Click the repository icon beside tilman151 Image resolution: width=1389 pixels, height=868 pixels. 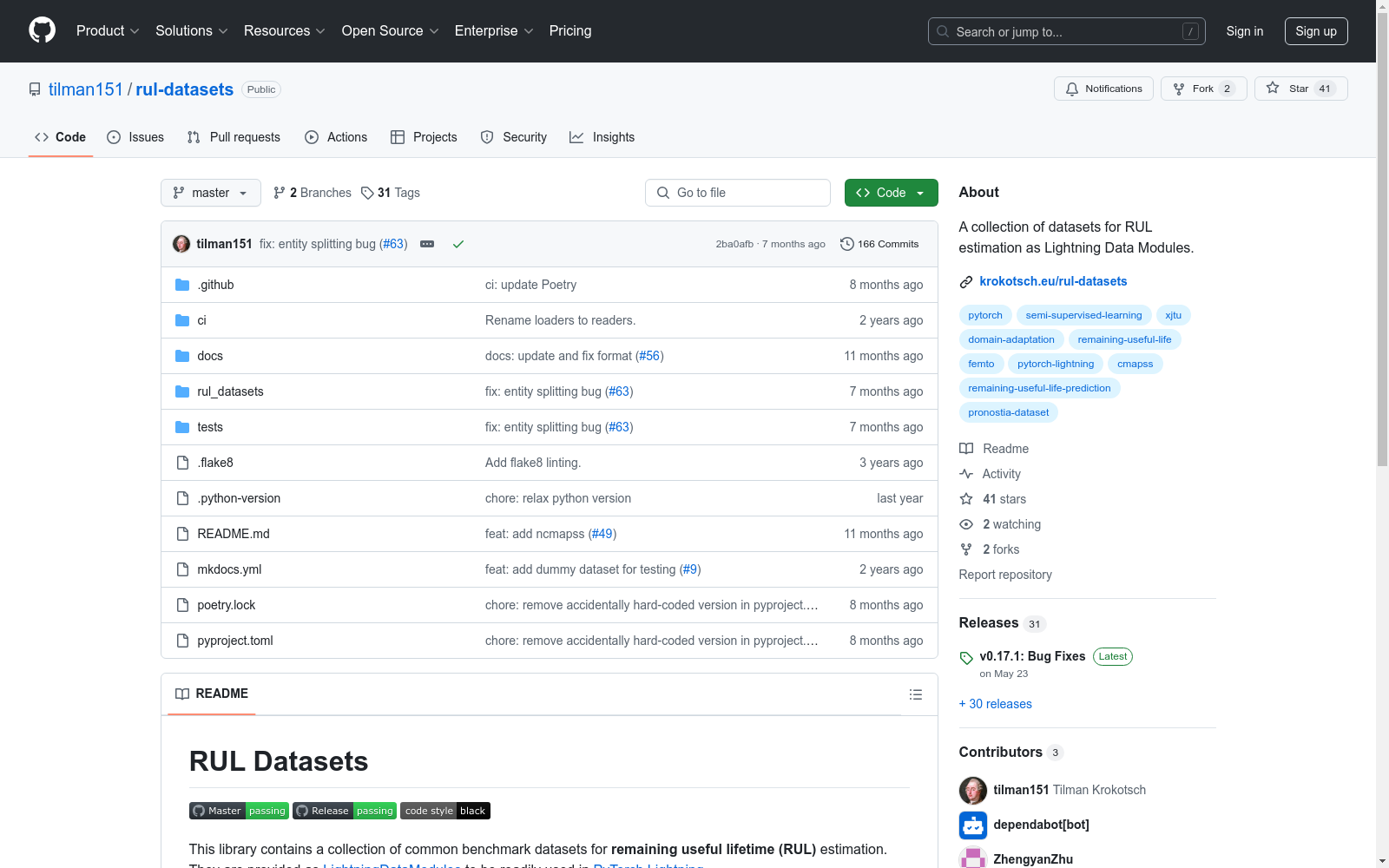click(35, 89)
